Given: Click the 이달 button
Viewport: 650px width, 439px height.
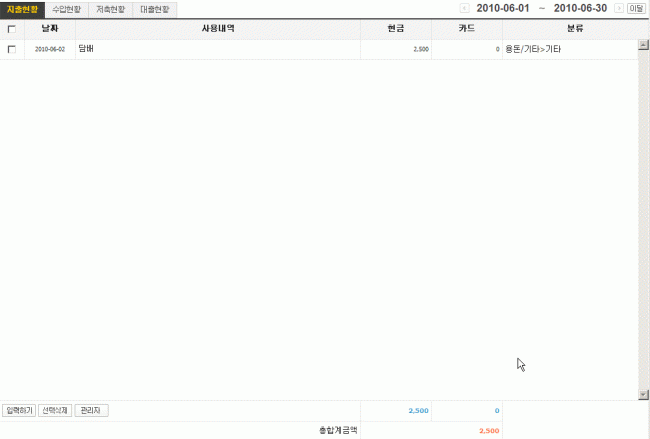Looking at the screenshot, I should (636, 8).
